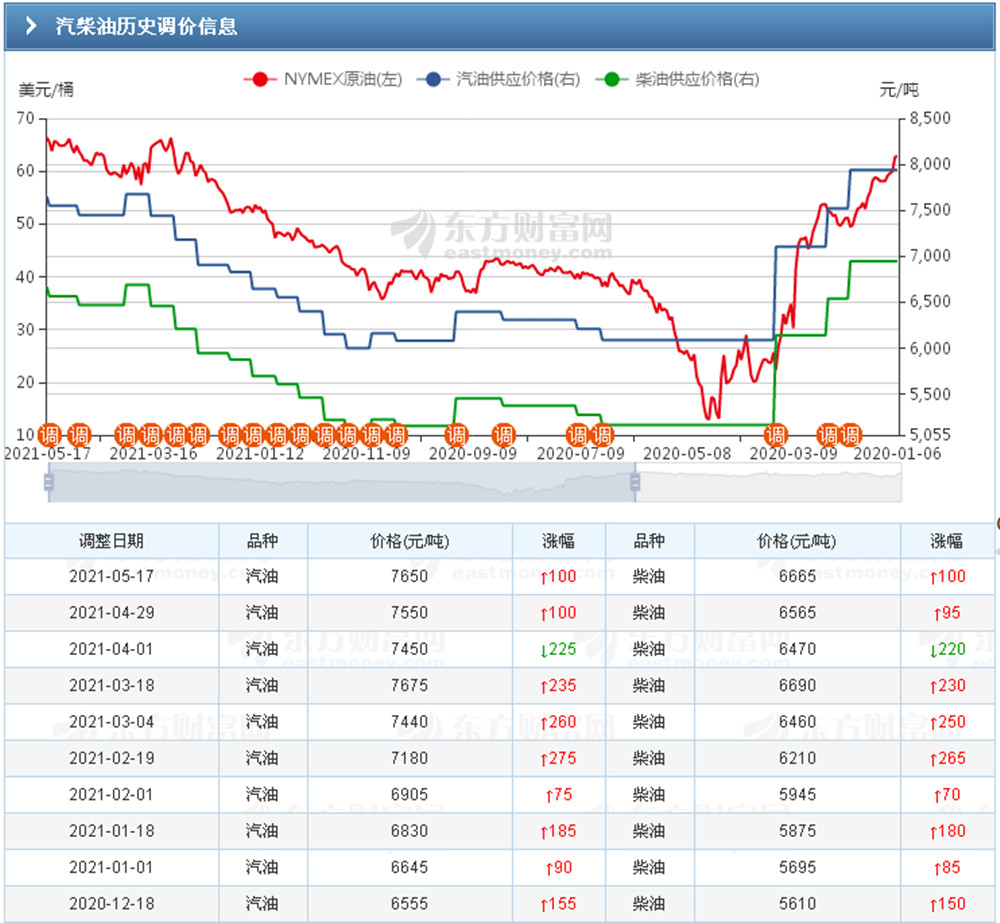Select the 2021-01-01 date cell
Screen dimensions: 1000x923
(111, 867)
